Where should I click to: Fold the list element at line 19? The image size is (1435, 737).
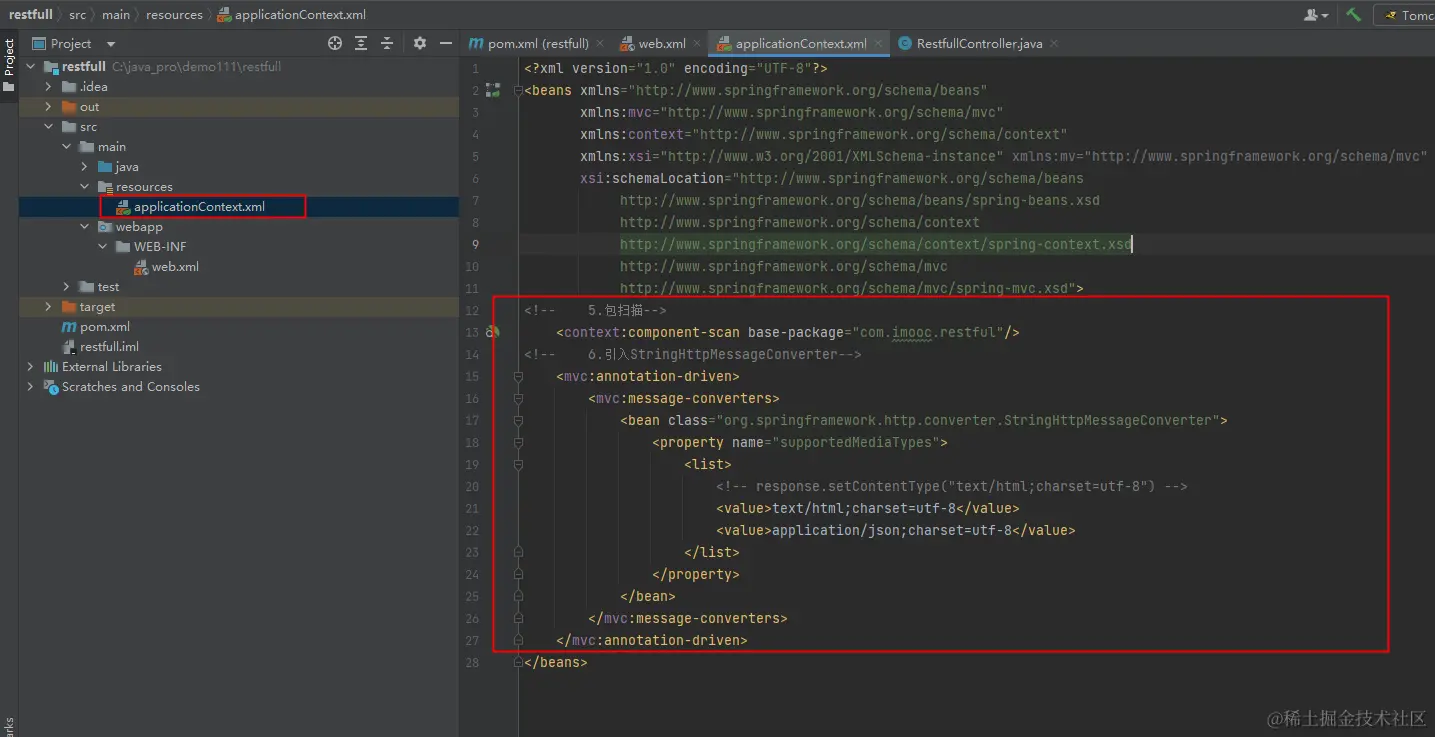coord(518,465)
